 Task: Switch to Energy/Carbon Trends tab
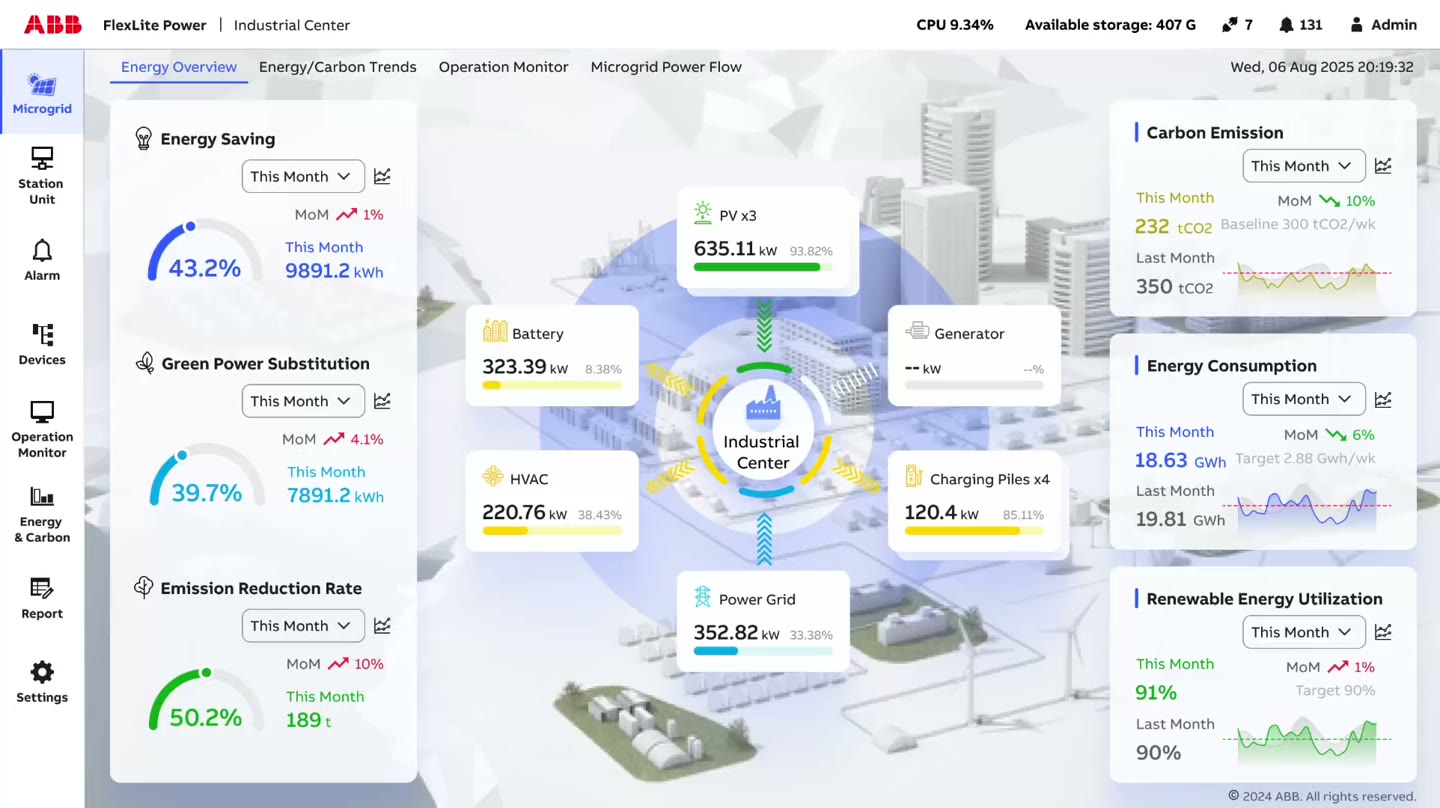pos(338,67)
